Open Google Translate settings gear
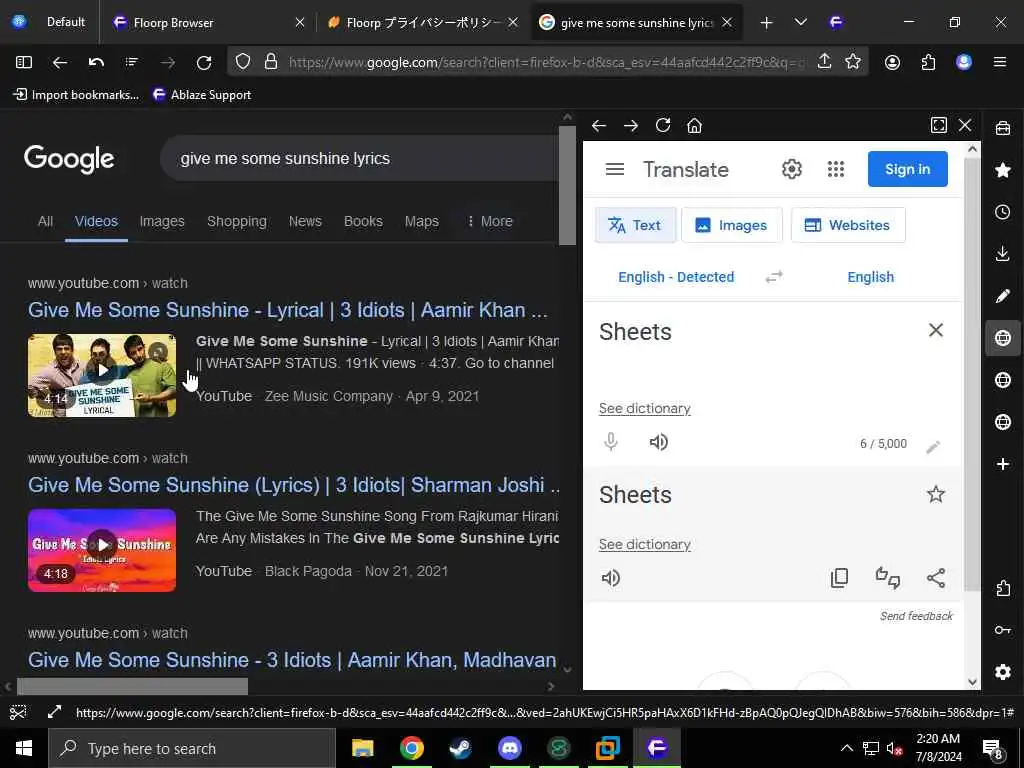 click(792, 170)
